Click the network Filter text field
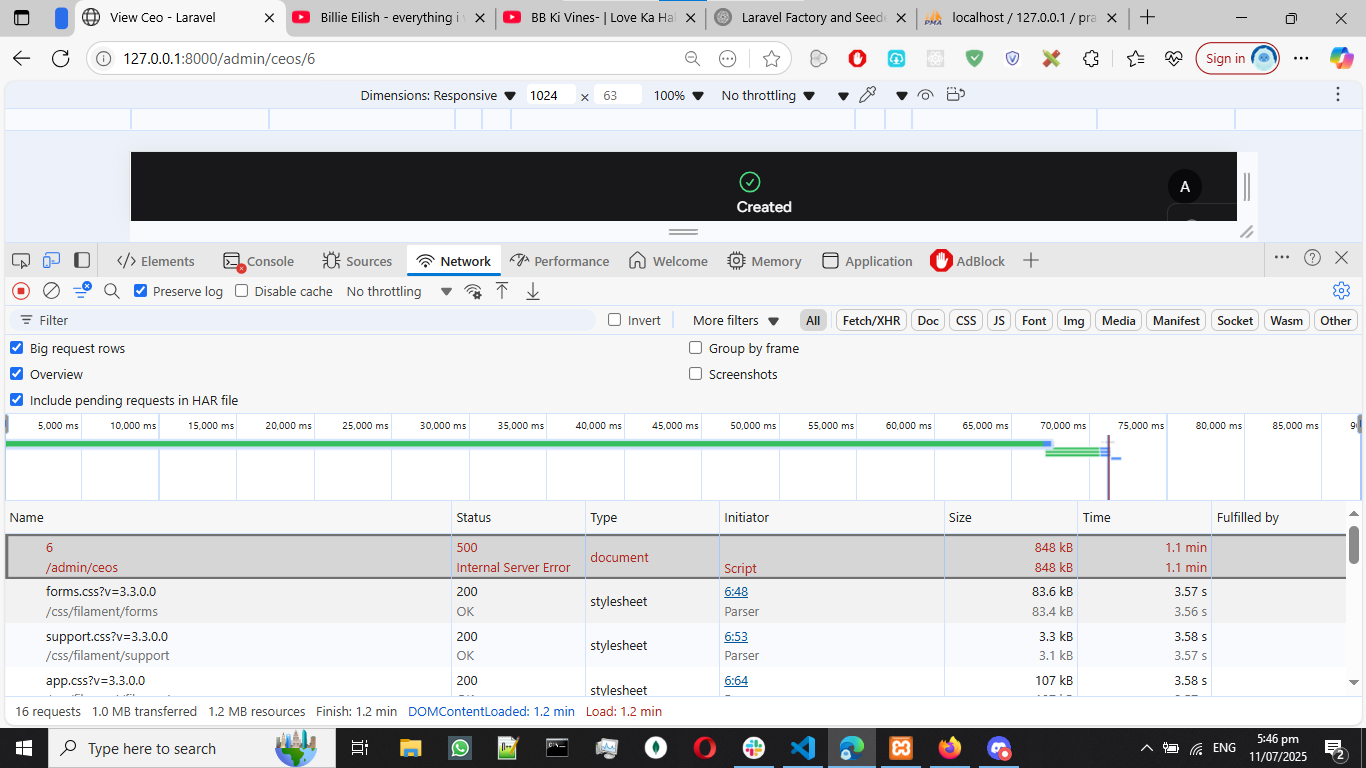This screenshot has height=768, width=1366. [x=300, y=320]
